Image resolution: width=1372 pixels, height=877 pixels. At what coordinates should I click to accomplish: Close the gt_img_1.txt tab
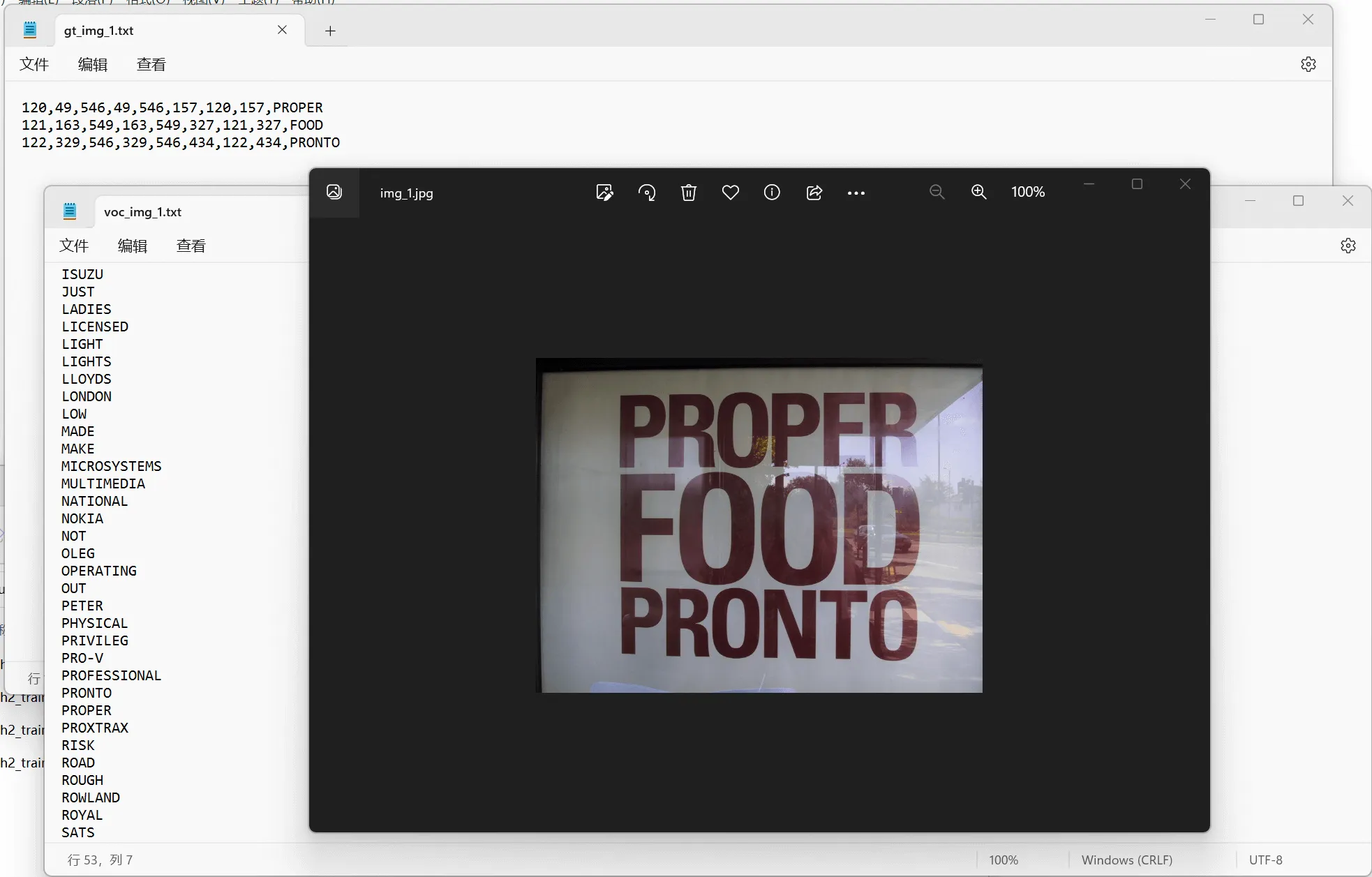tap(282, 29)
